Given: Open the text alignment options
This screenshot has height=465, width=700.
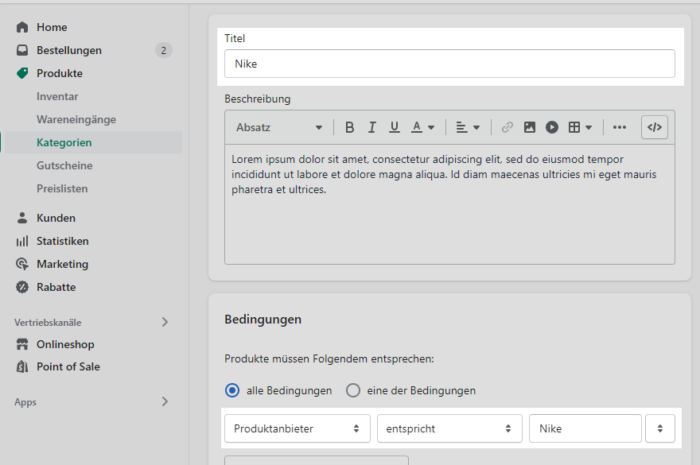Looking at the screenshot, I should point(467,128).
